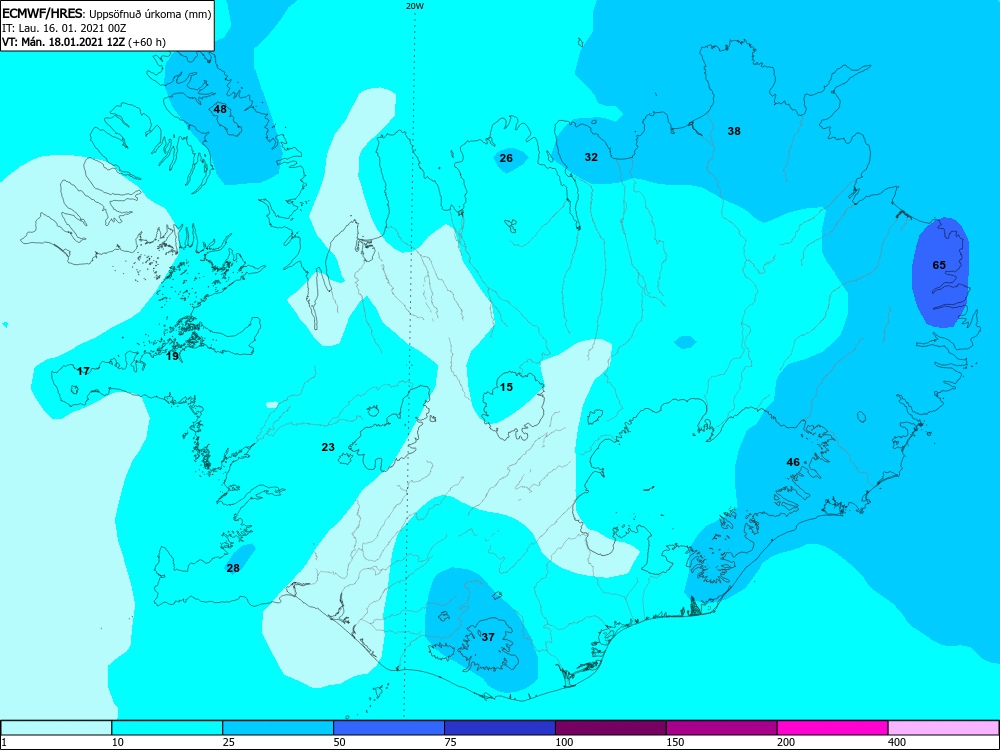Click the legend value 100

(564, 742)
